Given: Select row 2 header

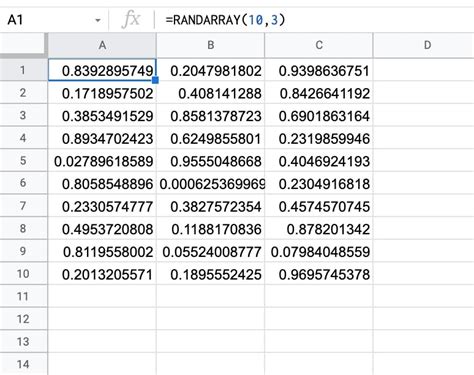Looking at the screenshot, I should tap(23, 93).
